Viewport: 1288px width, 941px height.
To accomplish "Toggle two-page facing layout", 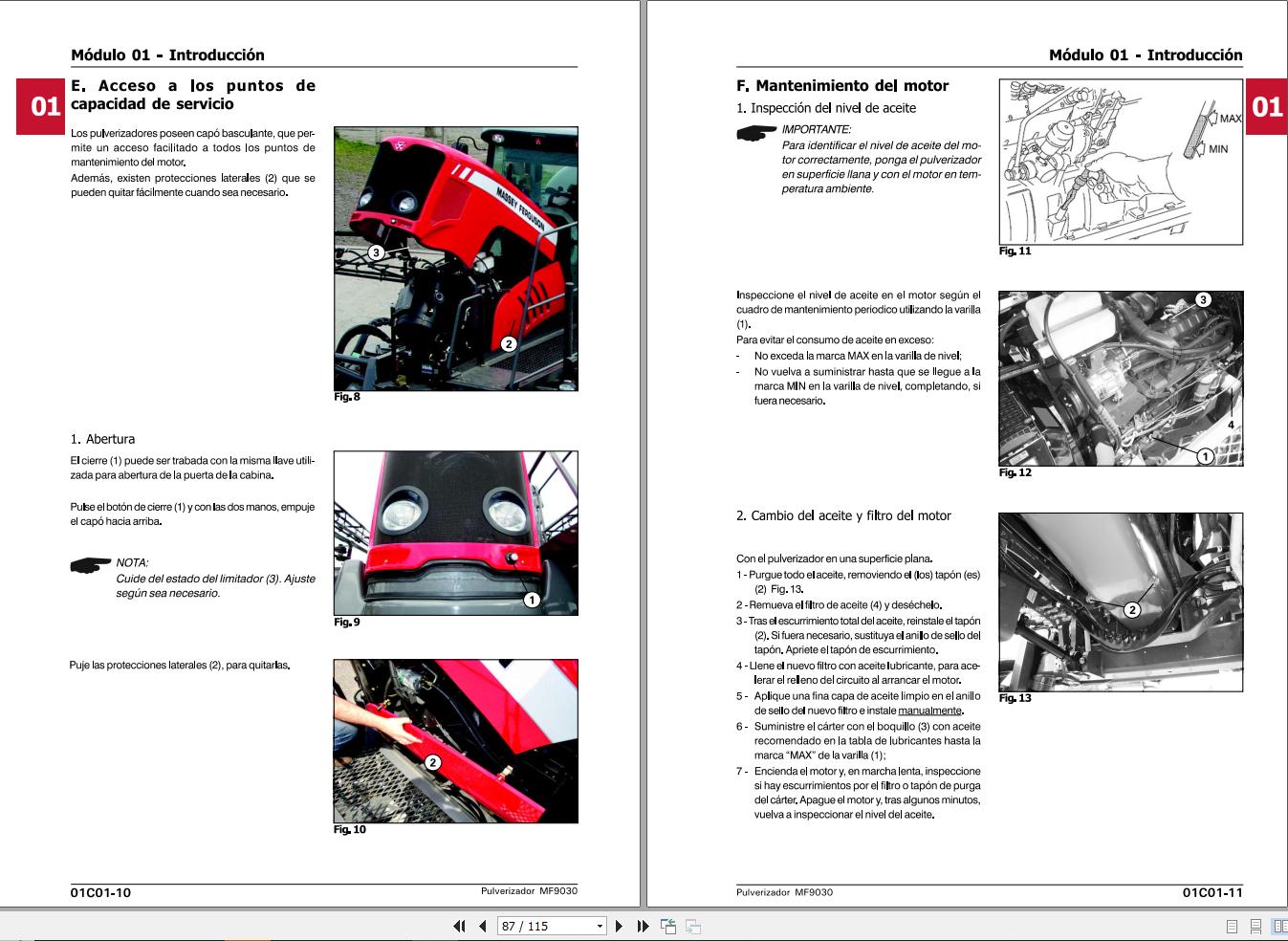I will click(x=1279, y=926).
